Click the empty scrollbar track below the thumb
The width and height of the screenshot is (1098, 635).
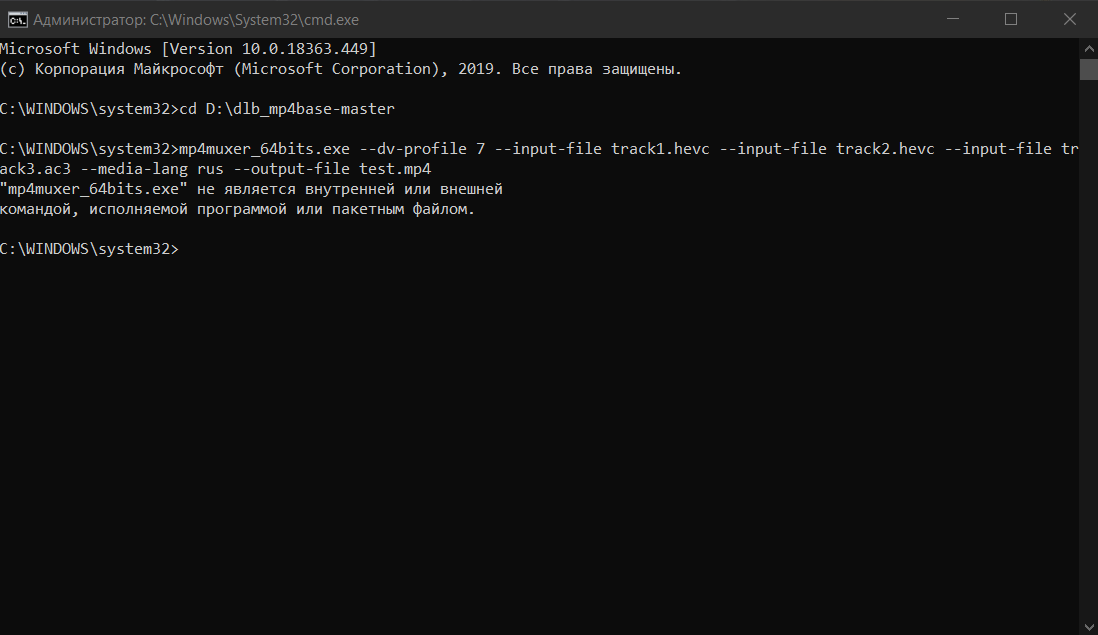point(1088,350)
